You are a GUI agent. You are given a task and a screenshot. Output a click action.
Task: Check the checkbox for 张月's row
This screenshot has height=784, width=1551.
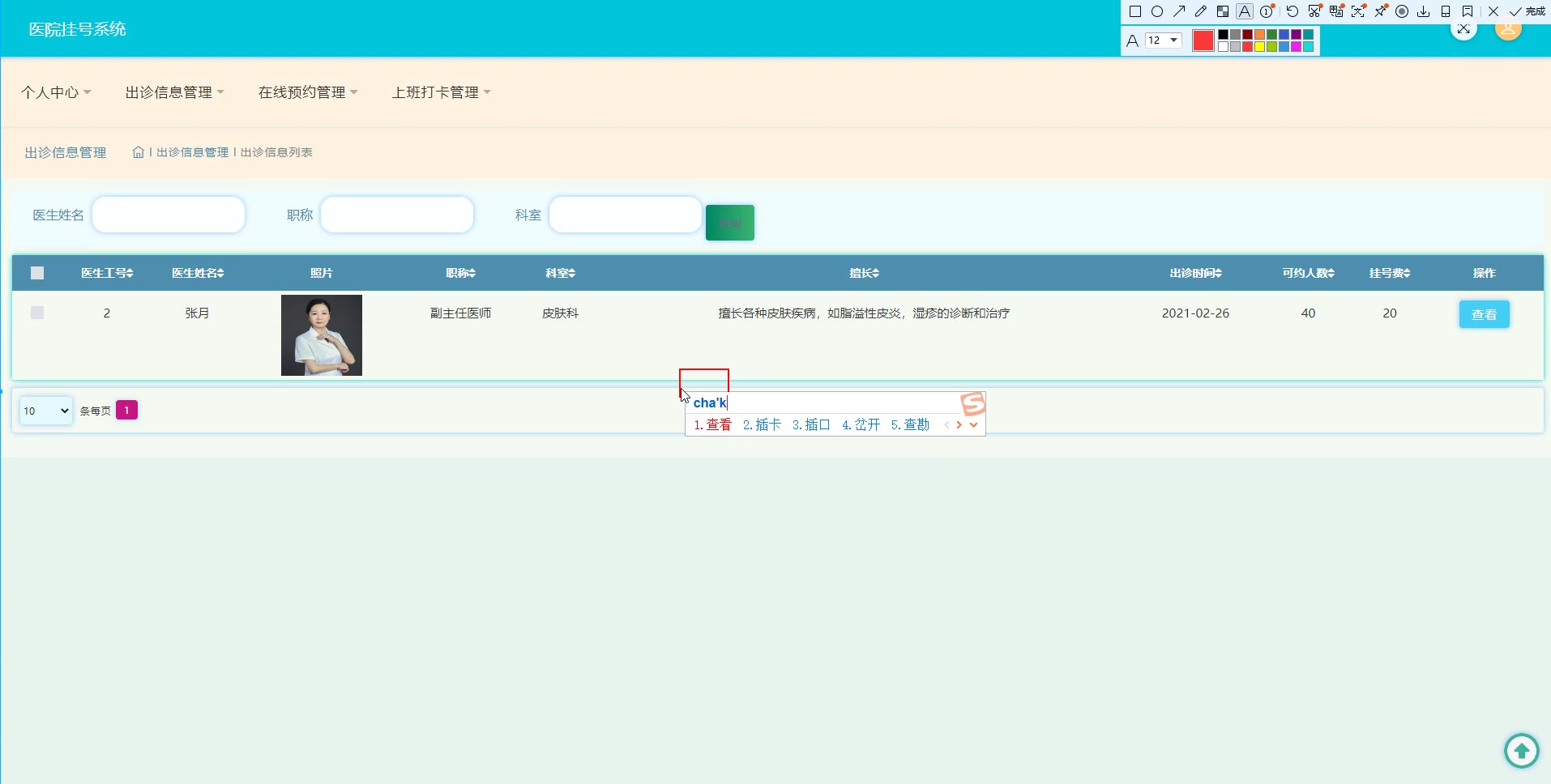point(37,313)
